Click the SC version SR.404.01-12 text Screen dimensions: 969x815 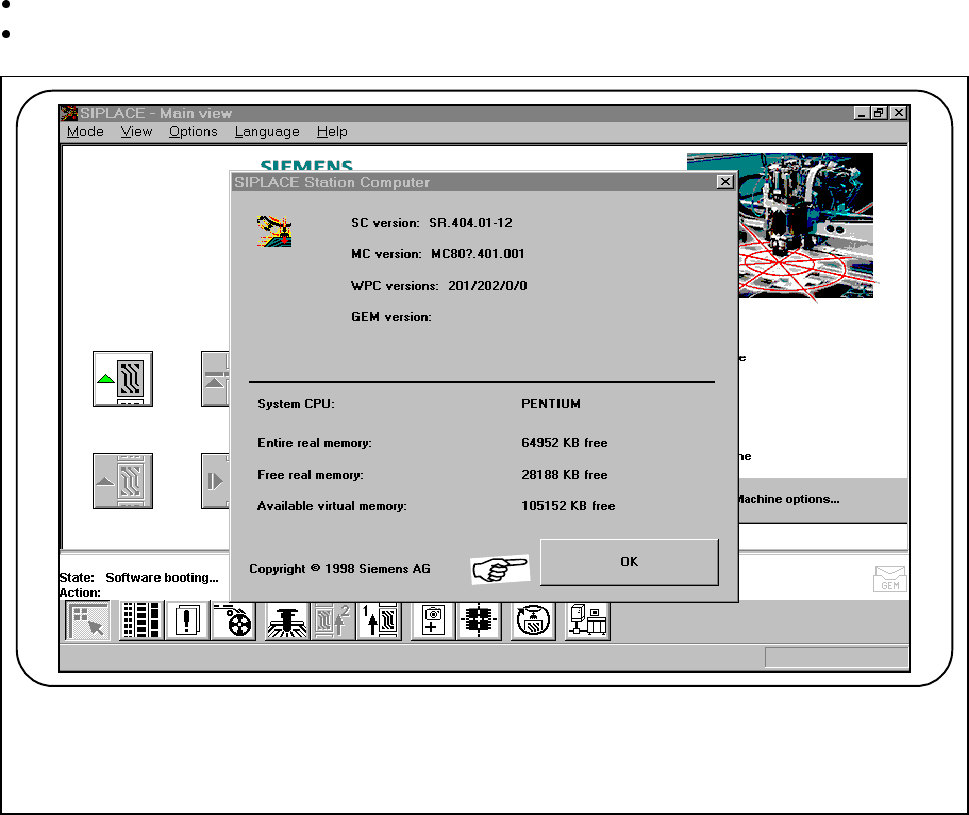[x=432, y=223]
